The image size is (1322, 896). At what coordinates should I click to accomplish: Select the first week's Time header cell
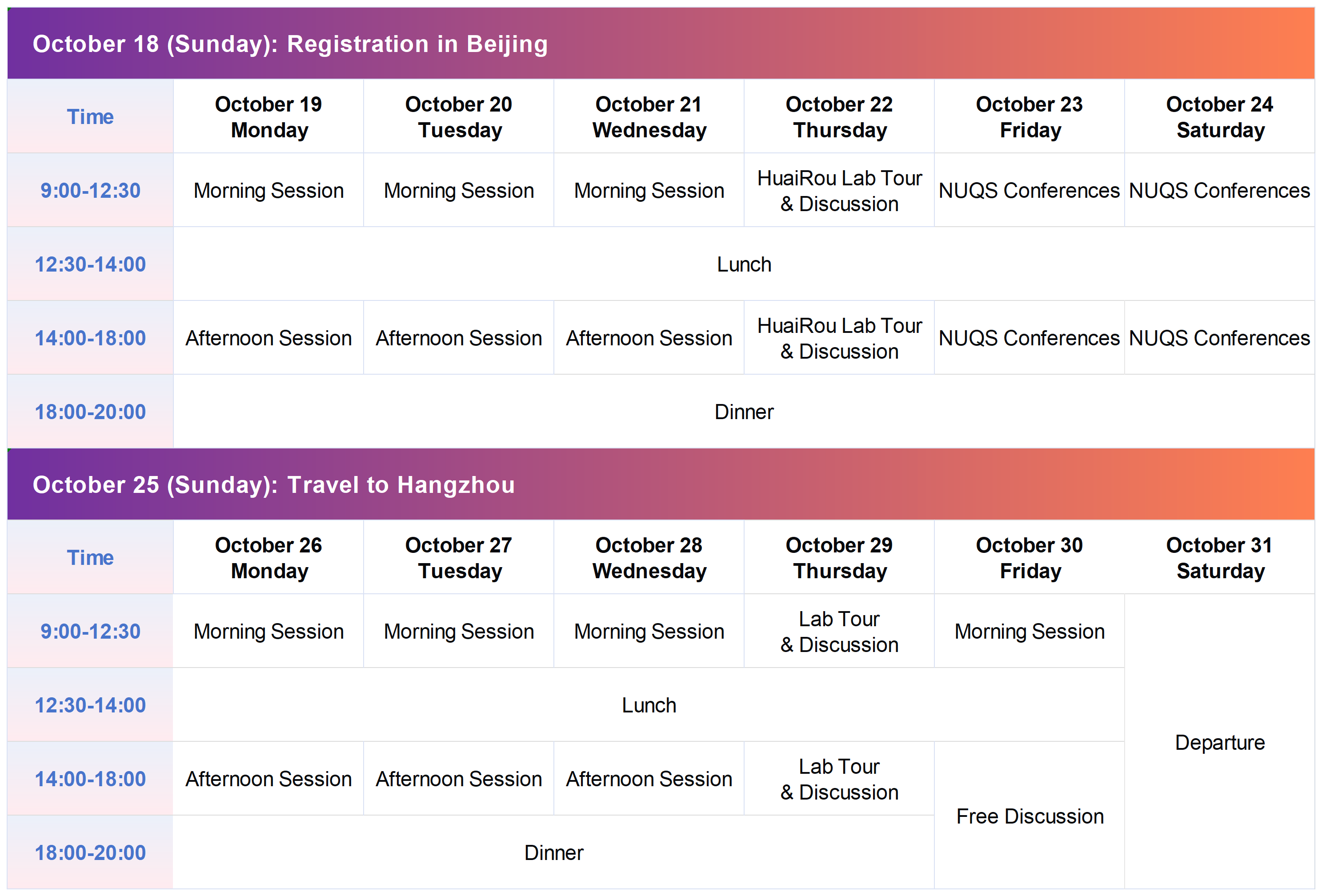[x=90, y=116]
